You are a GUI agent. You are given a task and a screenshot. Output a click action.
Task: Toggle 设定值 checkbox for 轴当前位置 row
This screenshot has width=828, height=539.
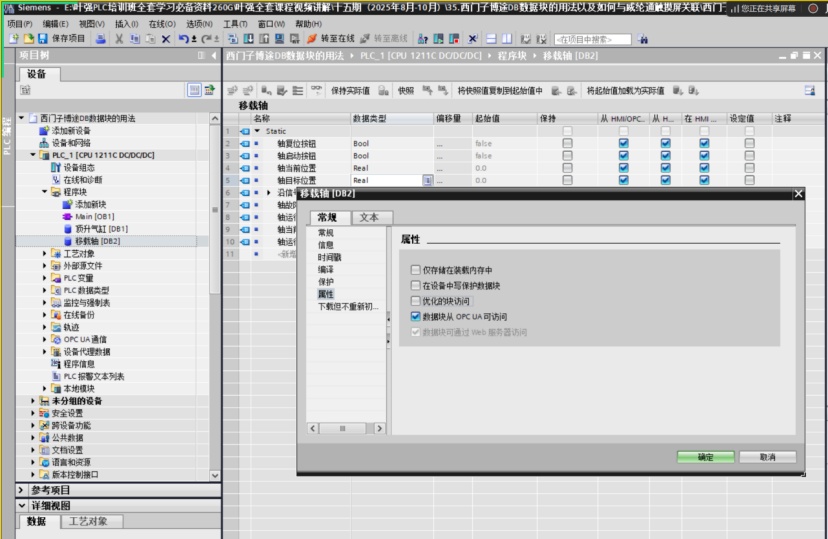[x=749, y=168]
